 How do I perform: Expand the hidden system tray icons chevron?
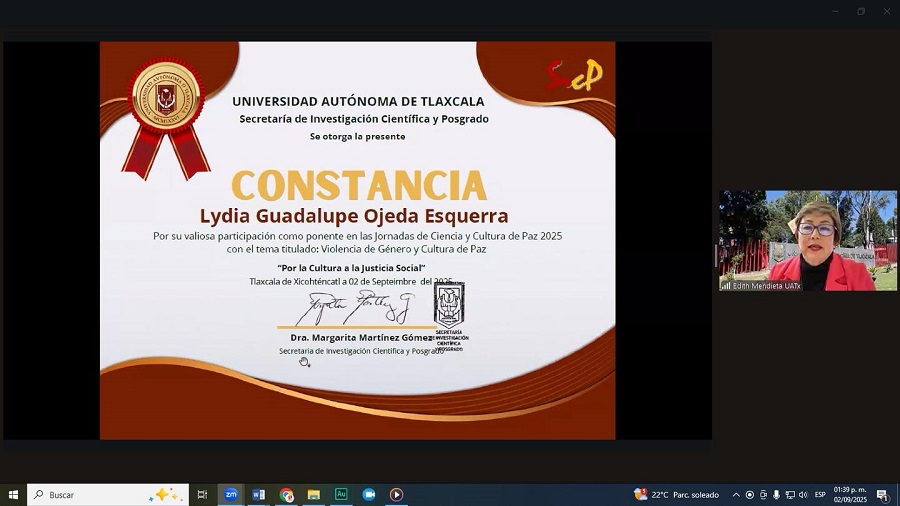pos(736,495)
